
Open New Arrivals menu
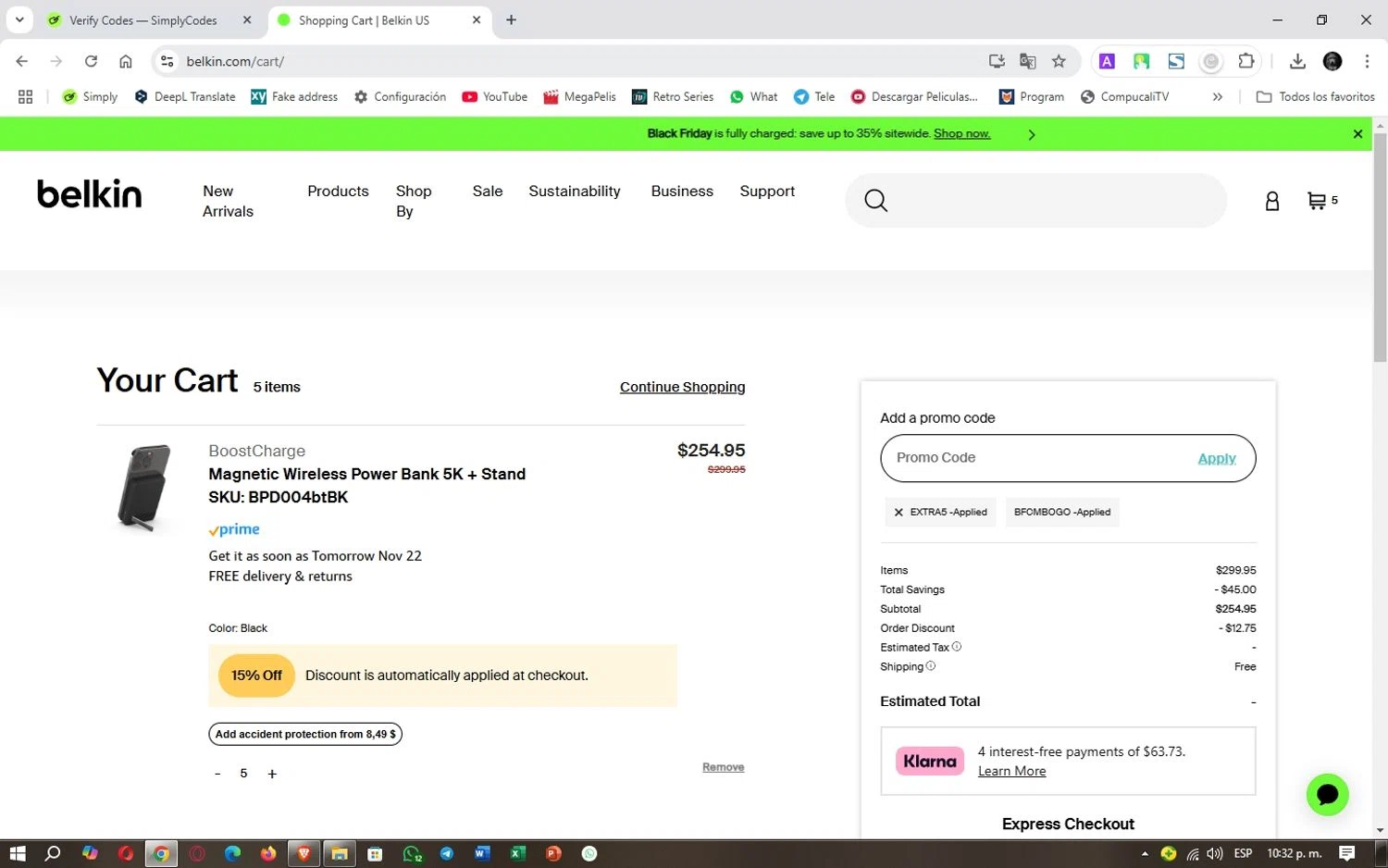point(228,201)
